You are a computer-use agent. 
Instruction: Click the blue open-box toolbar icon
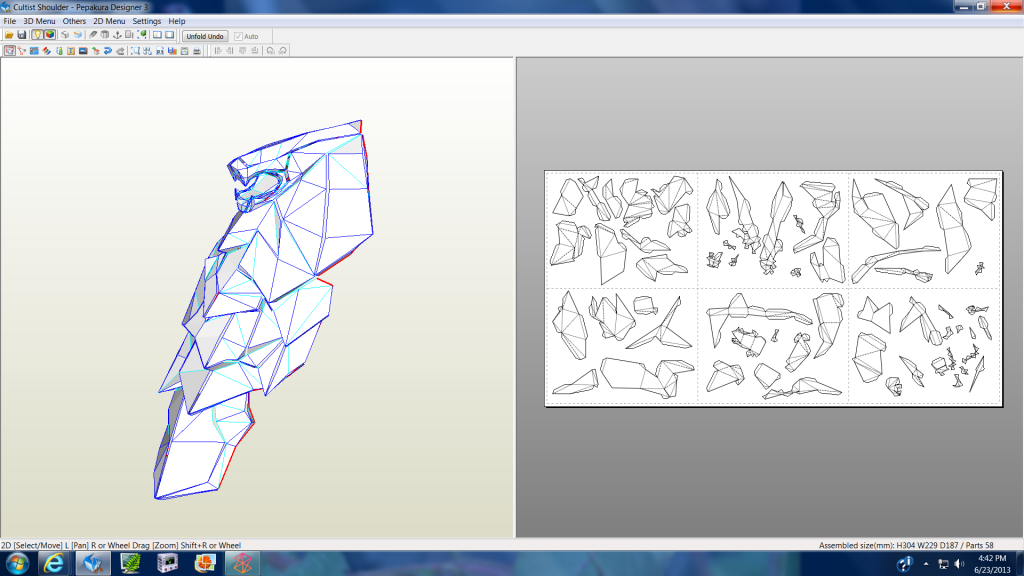pyautogui.click(x=78, y=35)
